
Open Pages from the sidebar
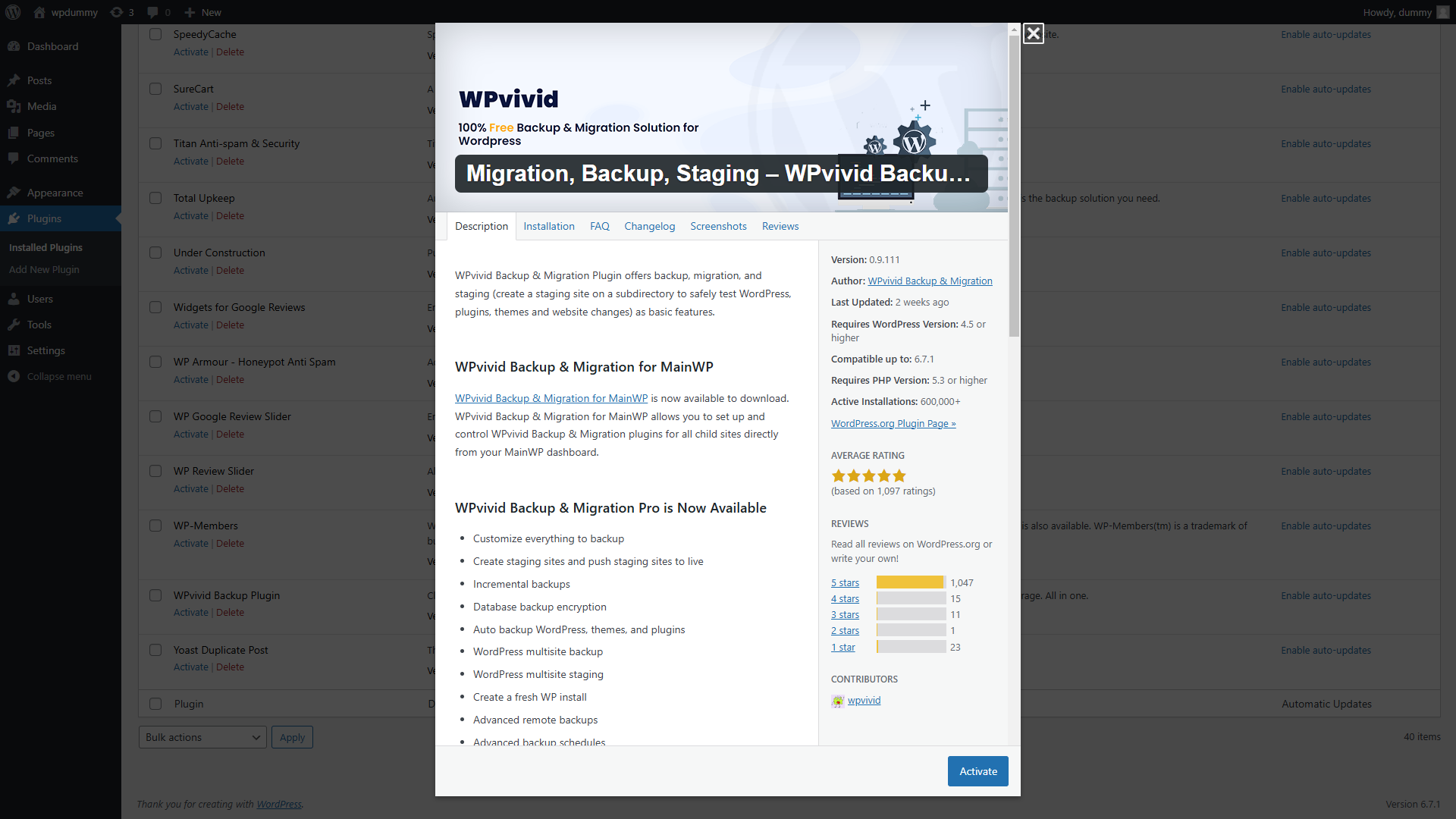point(61,133)
